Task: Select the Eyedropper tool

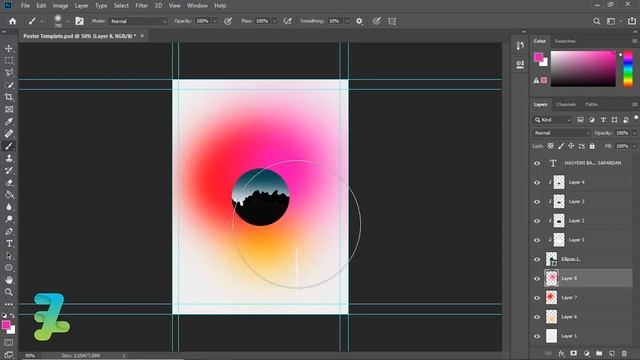Action: [x=9, y=122]
